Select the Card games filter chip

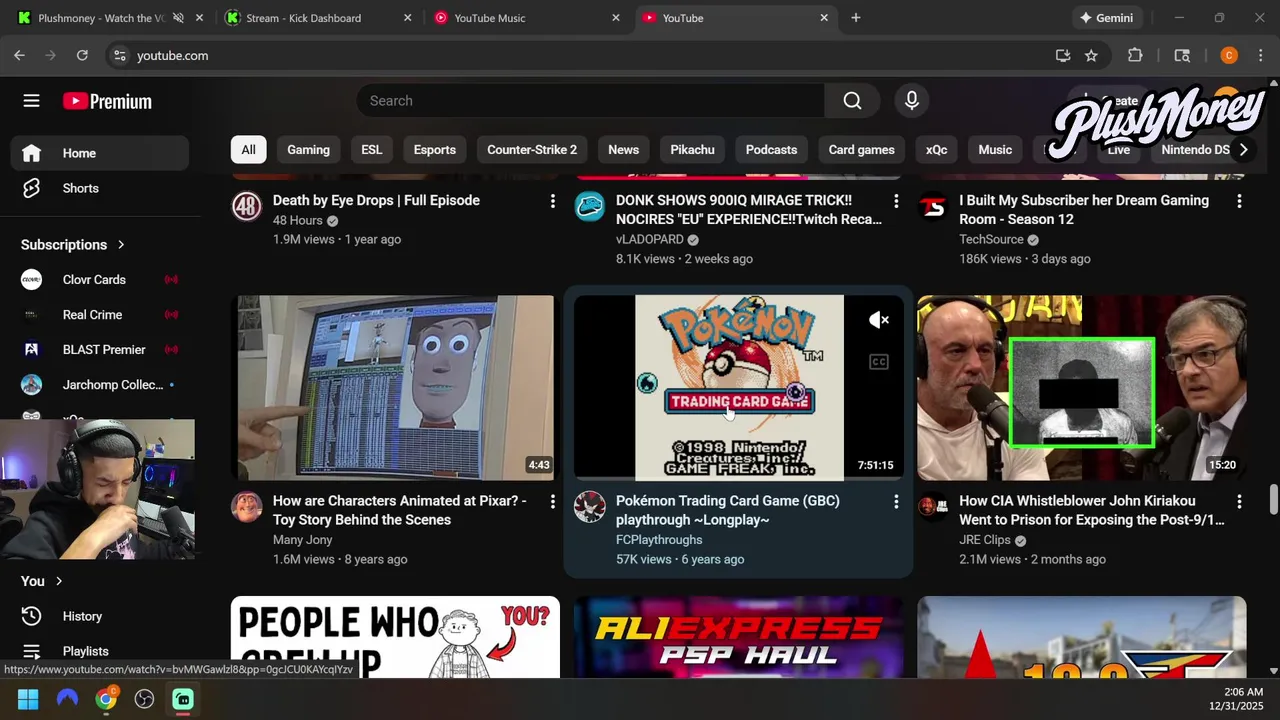[x=861, y=150]
